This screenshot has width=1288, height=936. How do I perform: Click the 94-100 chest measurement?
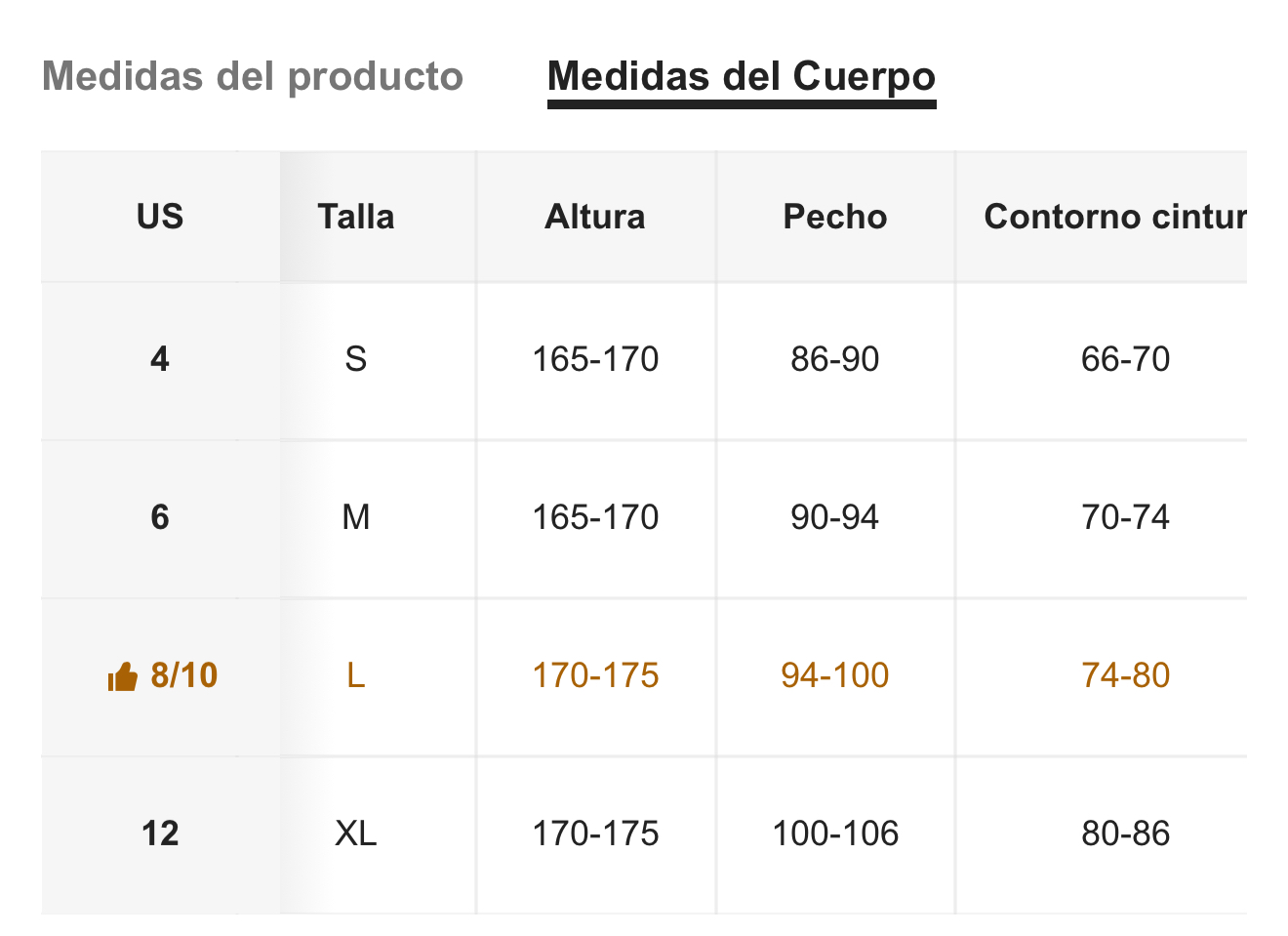[x=835, y=675]
